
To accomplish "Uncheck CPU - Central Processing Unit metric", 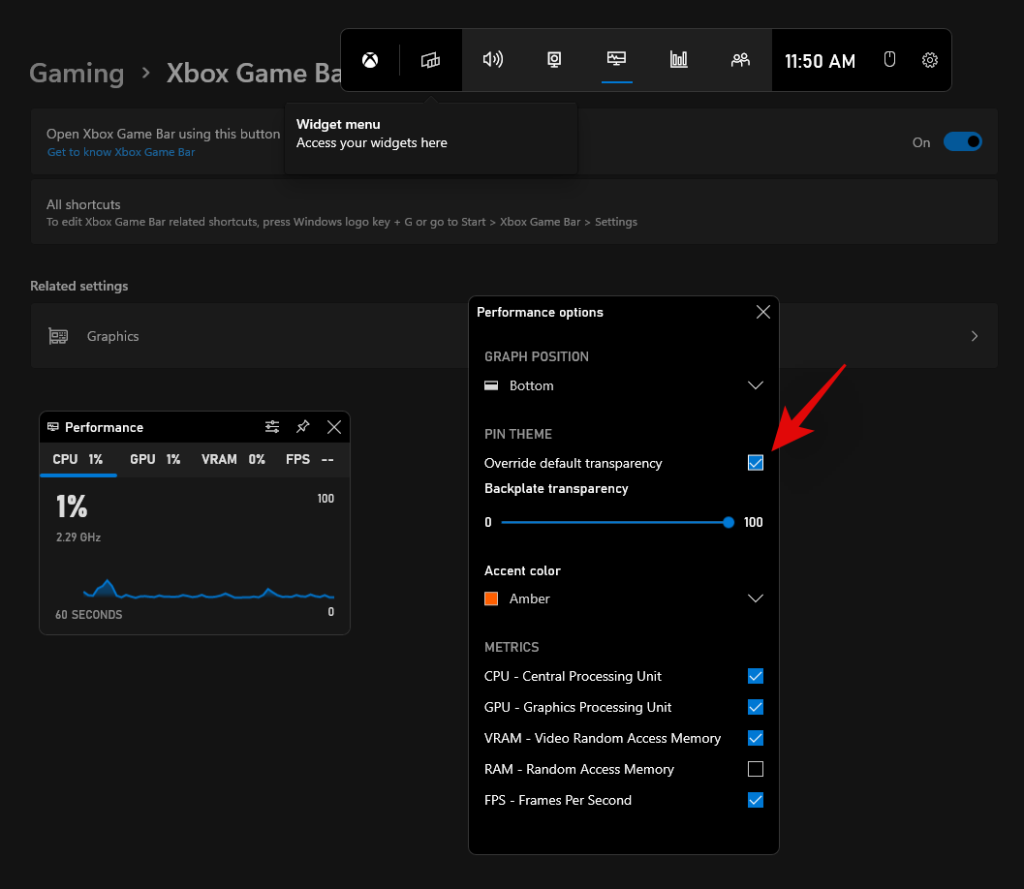I will pyautogui.click(x=756, y=676).
